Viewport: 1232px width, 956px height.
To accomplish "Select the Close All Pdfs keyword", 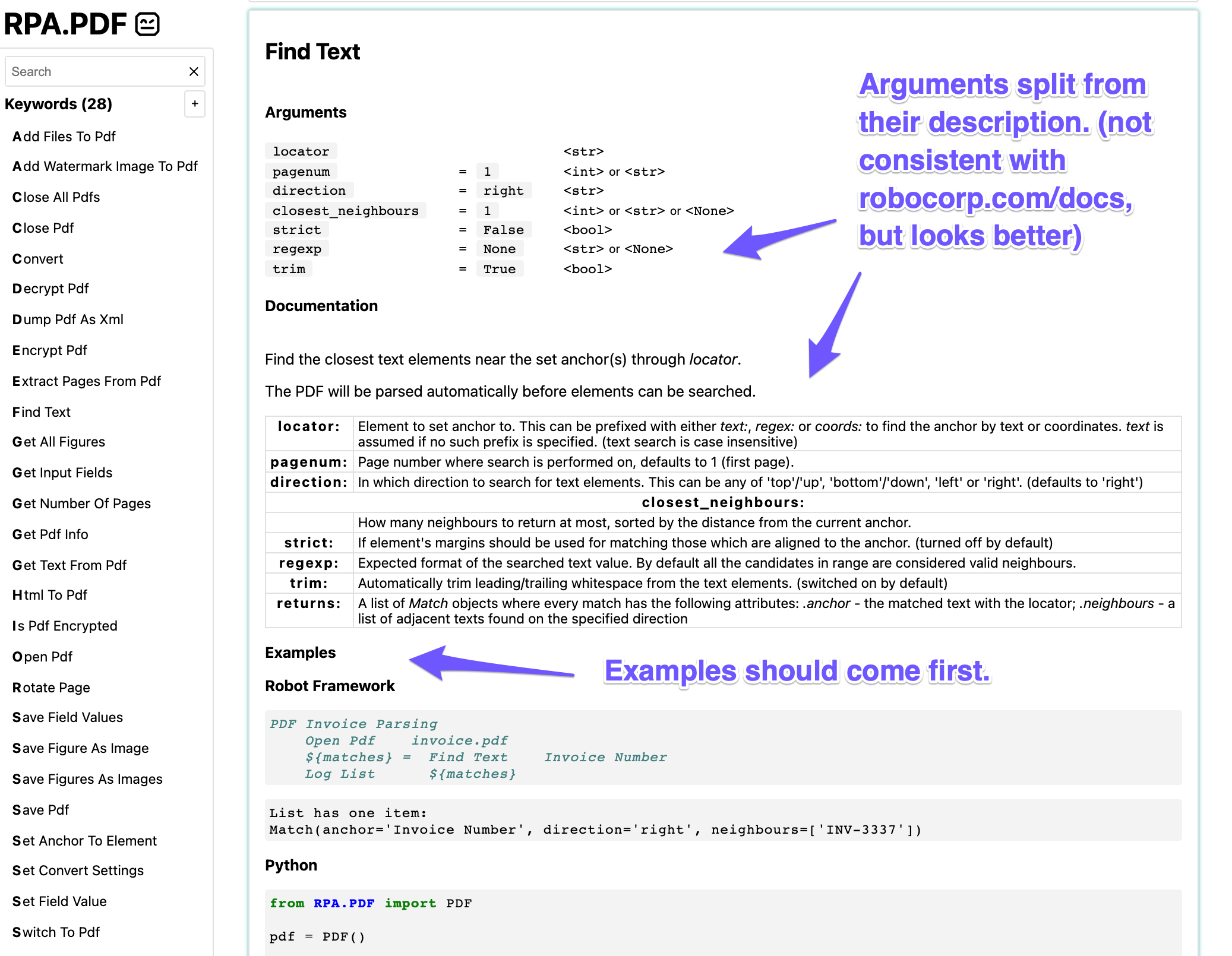I will 56,197.
